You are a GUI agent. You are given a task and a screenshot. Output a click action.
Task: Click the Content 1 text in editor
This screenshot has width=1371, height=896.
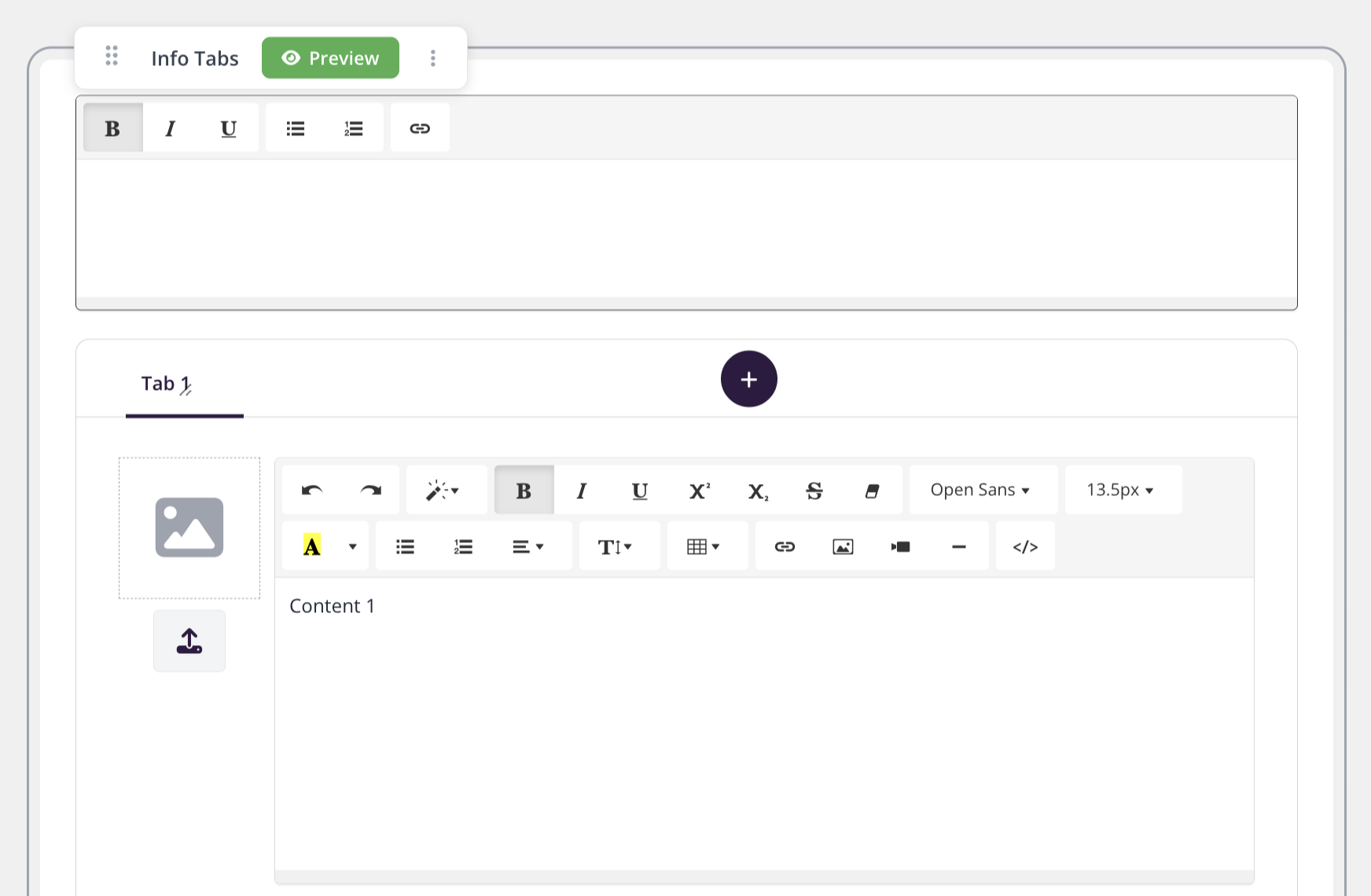tap(332, 606)
